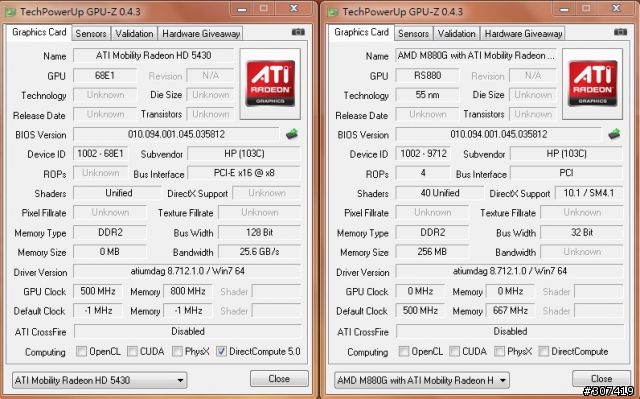Click the BIOS save chip icon in right window
The image size is (640, 399).
pos(614,134)
